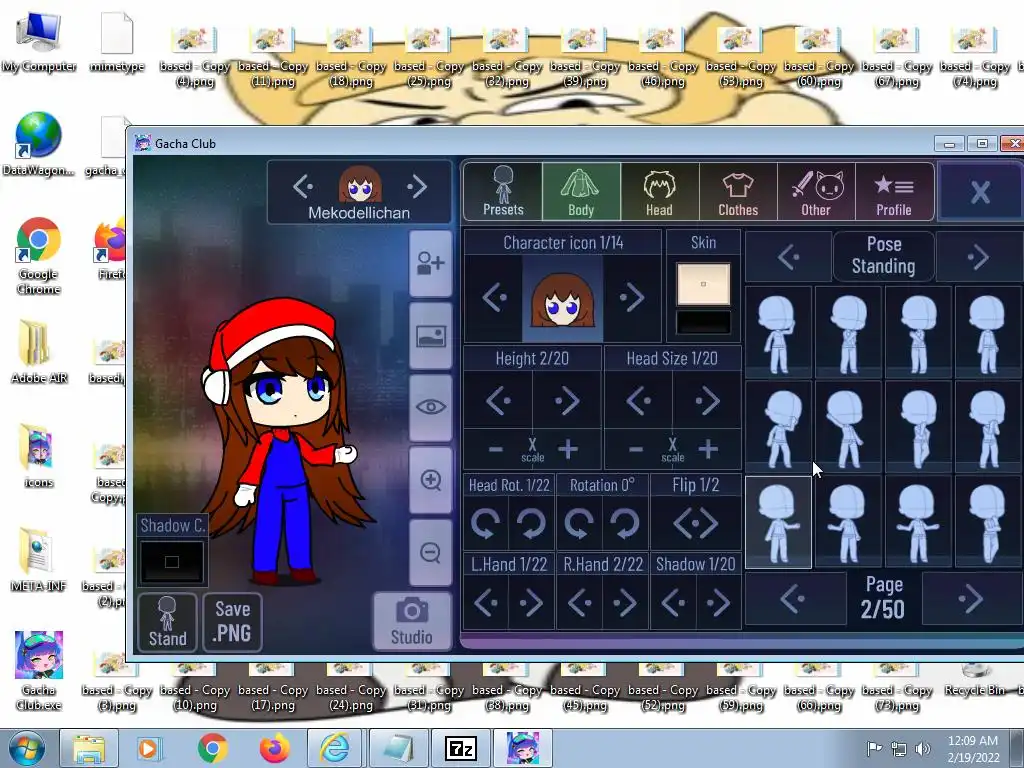Open Firefox from the taskbar
1024x768 pixels.
point(275,748)
